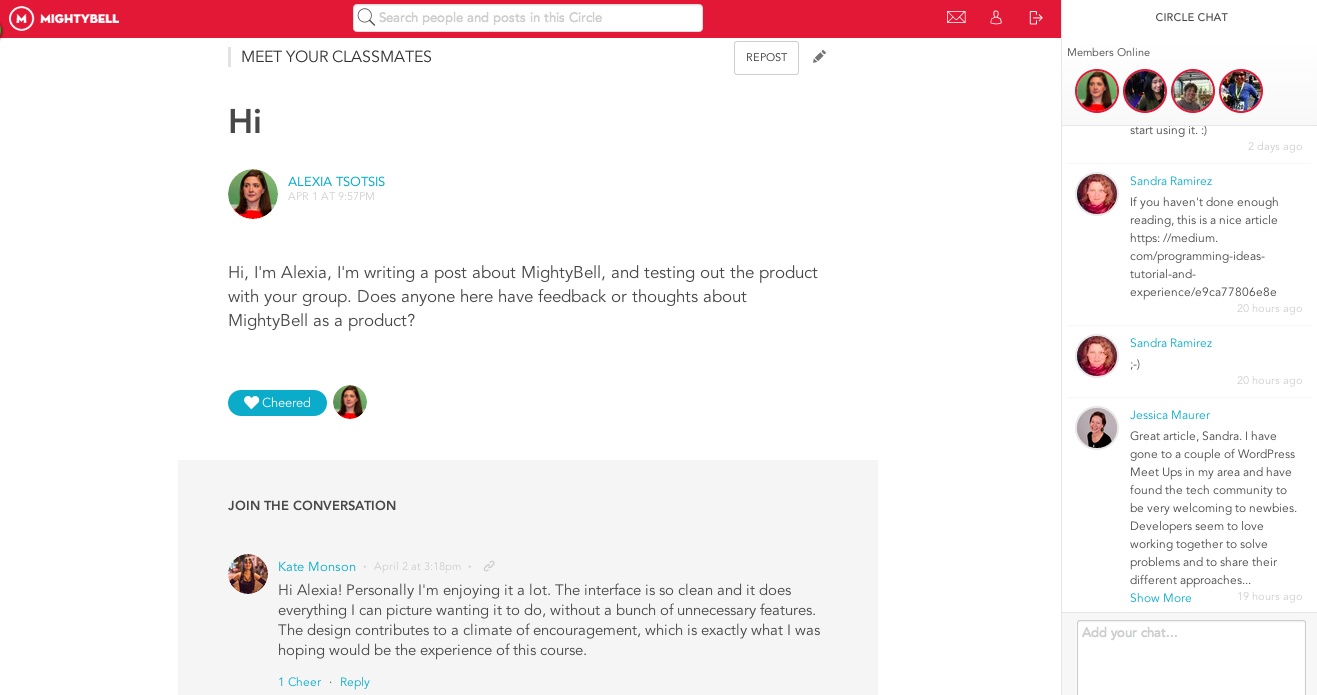Click the MightyBell logo icon
This screenshot has height=695, width=1317.
point(21,18)
